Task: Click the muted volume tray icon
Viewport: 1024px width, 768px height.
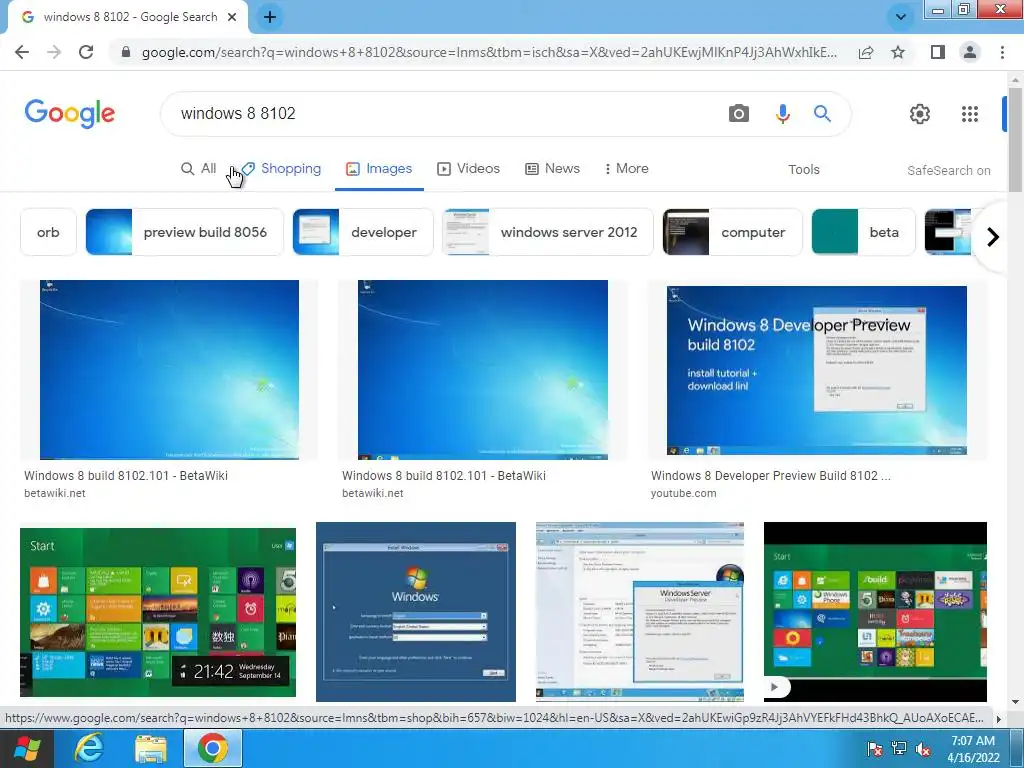Action: click(x=923, y=749)
